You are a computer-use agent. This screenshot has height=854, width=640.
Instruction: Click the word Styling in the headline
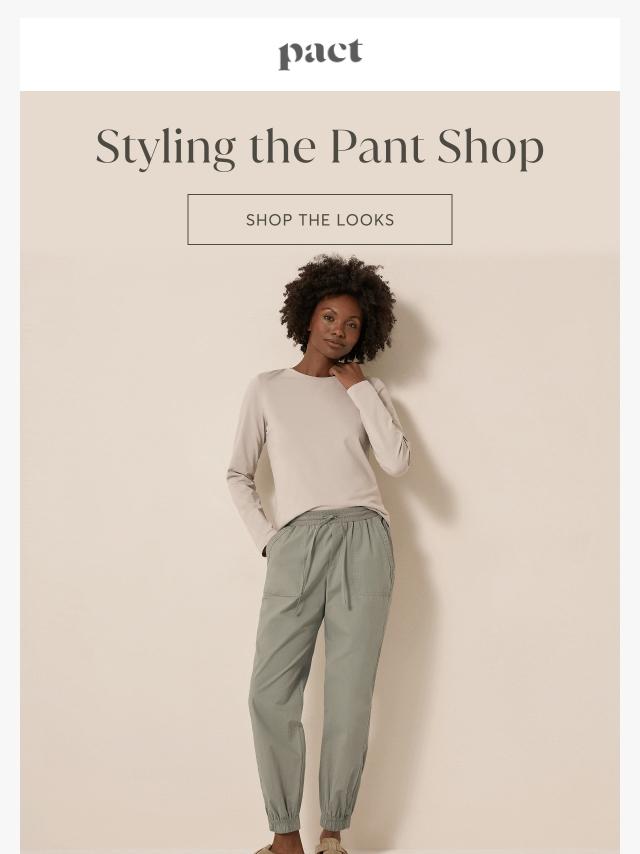(166, 148)
